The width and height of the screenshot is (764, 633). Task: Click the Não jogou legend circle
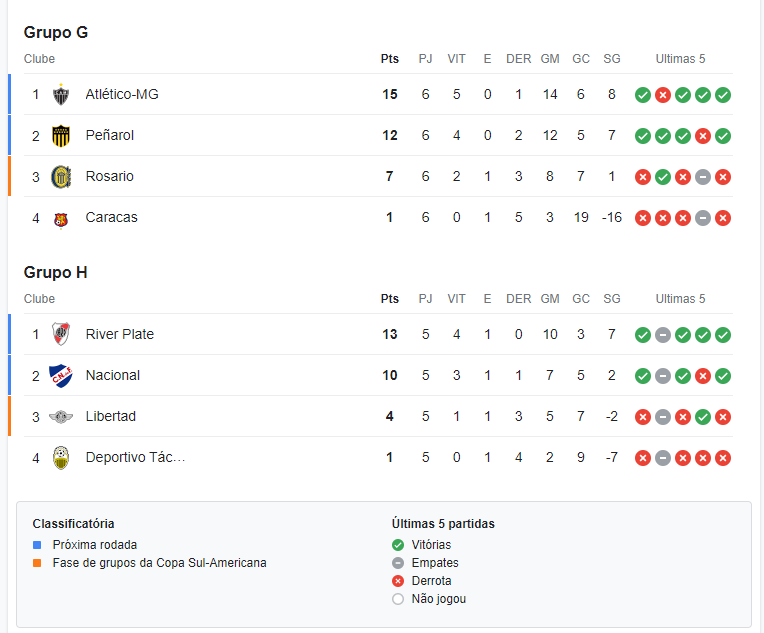point(398,599)
